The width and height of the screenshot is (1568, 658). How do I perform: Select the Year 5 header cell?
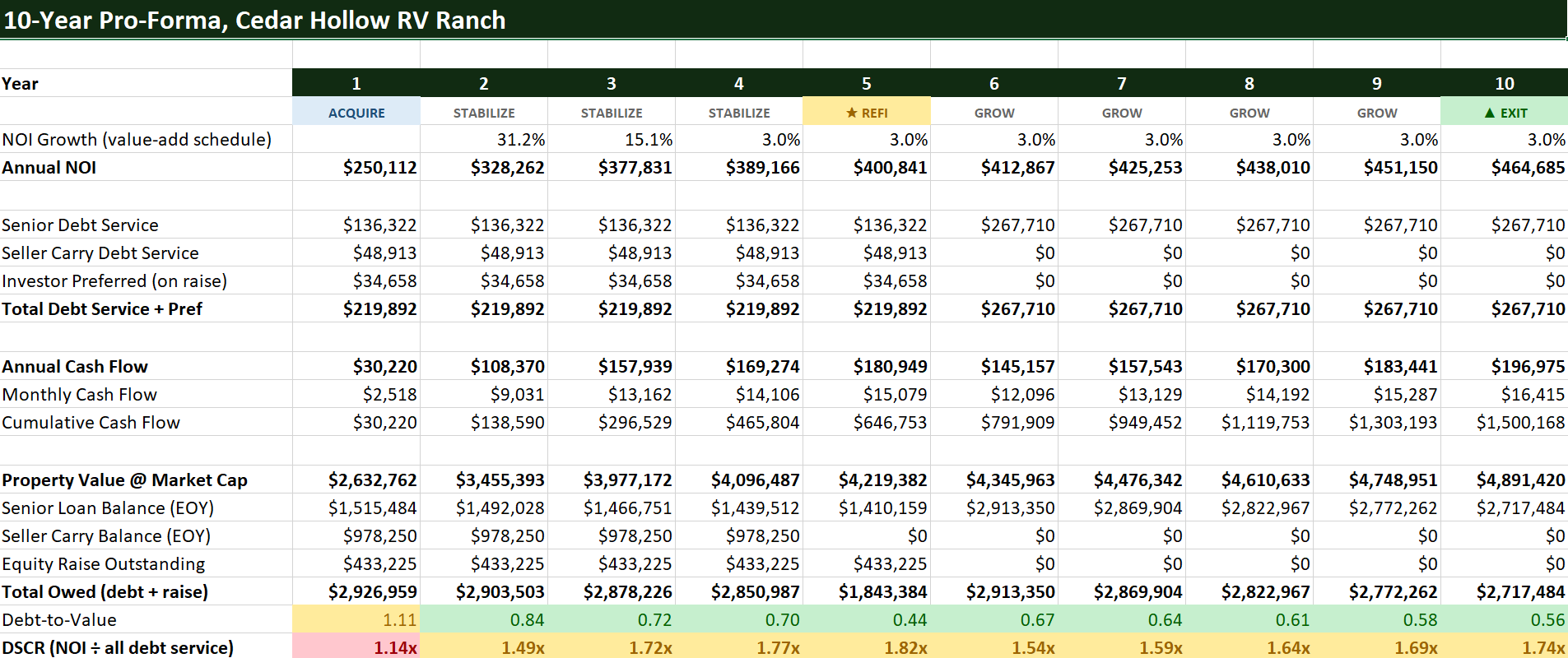(x=867, y=83)
